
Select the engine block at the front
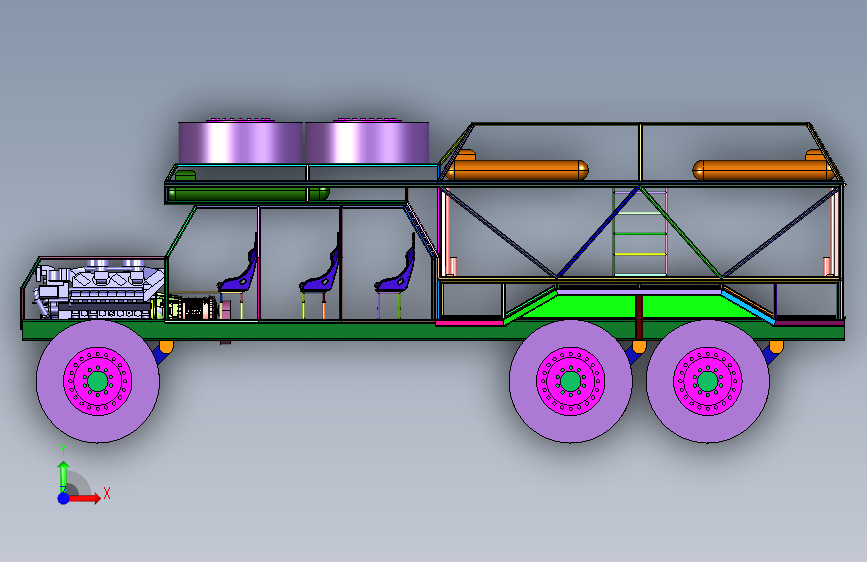[x=100, y=290]
